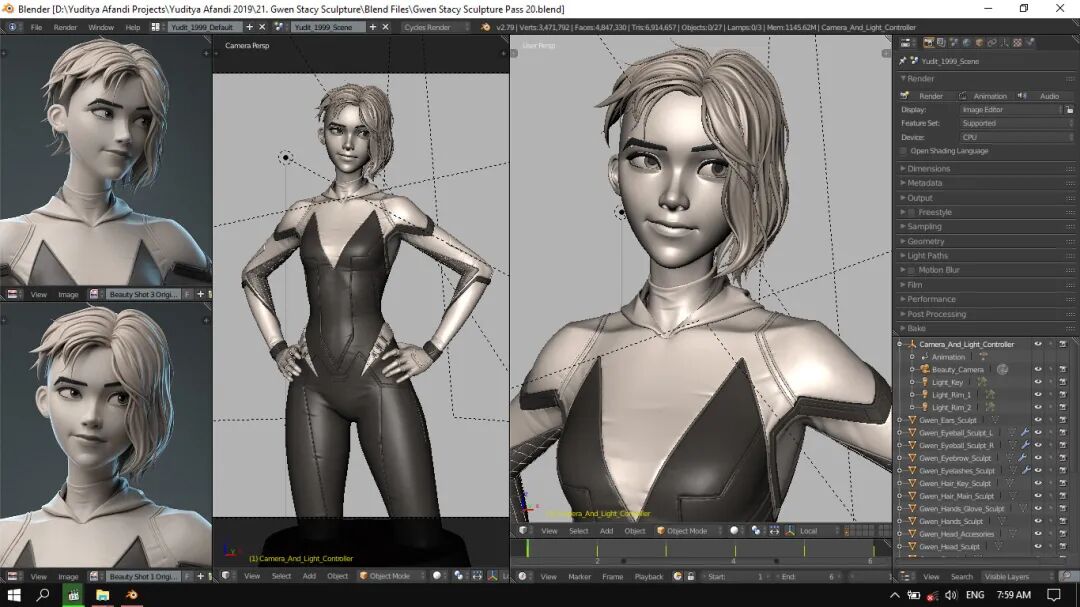Click the timeline lock icon before Start
Image resolution: width=1080 pixels, height=607 pixels.
point(691,577)
